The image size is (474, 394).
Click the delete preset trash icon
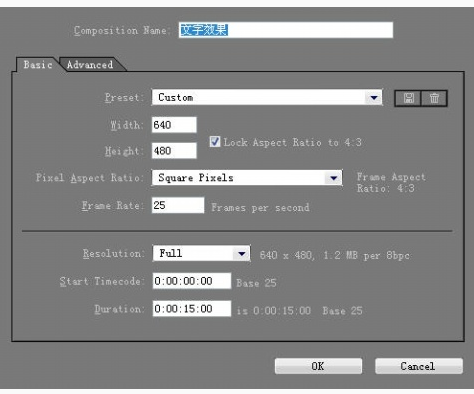[x=434, y=98]
